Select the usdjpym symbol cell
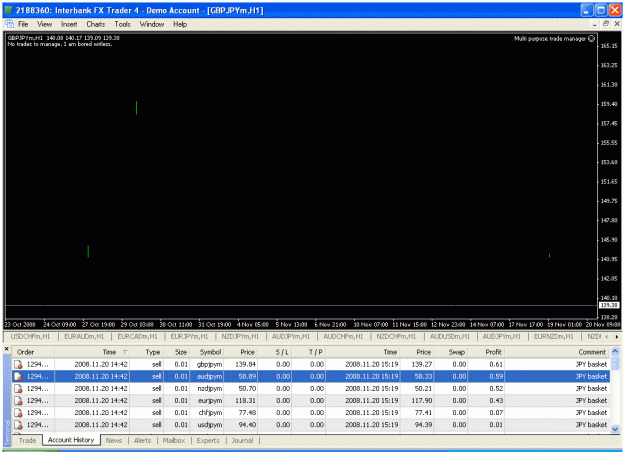This screenshot has height=452, width=625. [x=210, y=425]
